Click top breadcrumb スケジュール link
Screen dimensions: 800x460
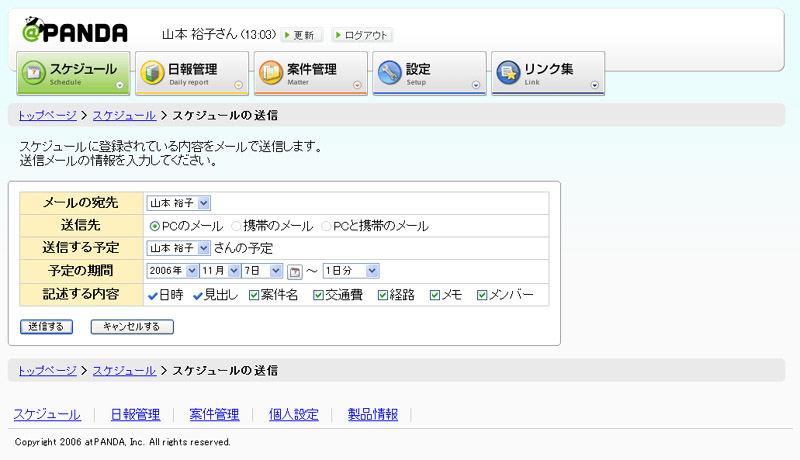(124, 115)
